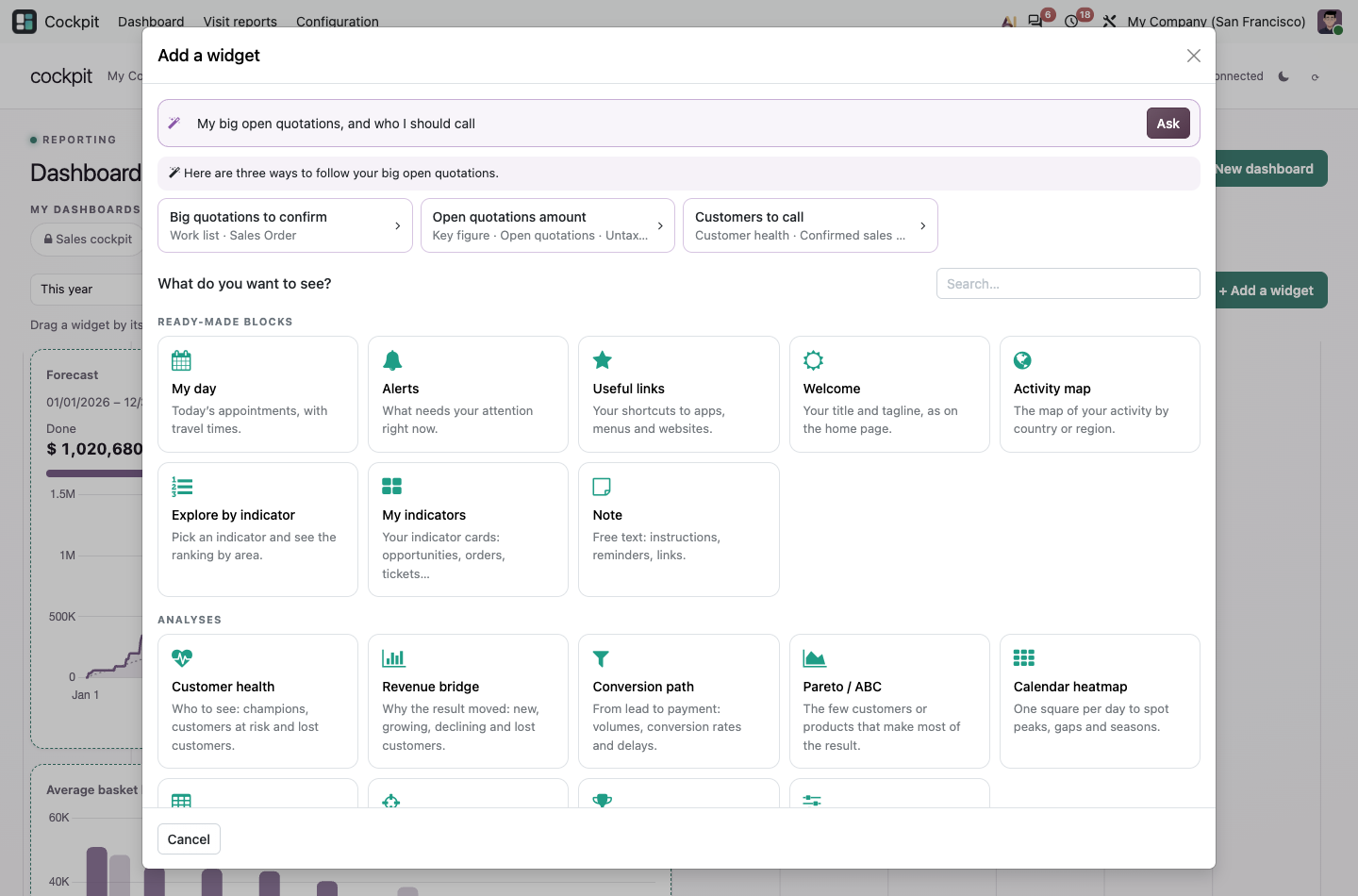Viewport: 1358px width, 896px height.
Task: Click the Alerts bell icon
Action: [x=392, y=360]
